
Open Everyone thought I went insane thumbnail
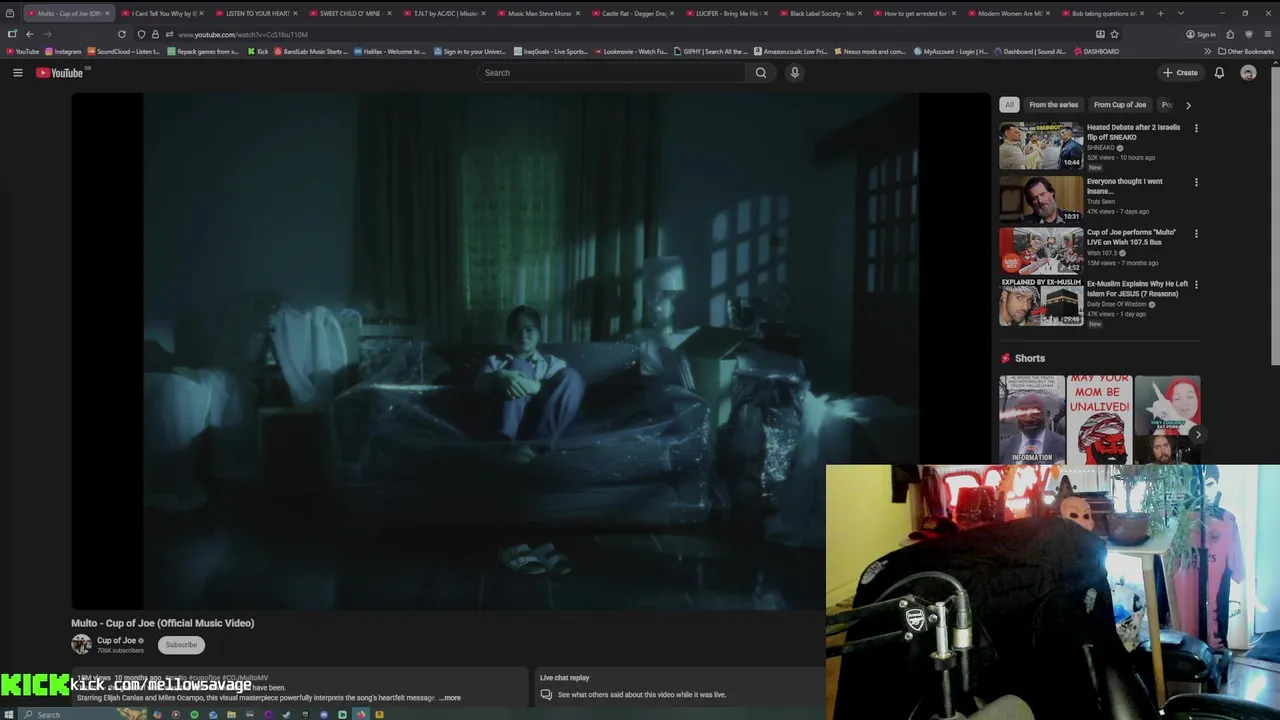[1041, 198]
